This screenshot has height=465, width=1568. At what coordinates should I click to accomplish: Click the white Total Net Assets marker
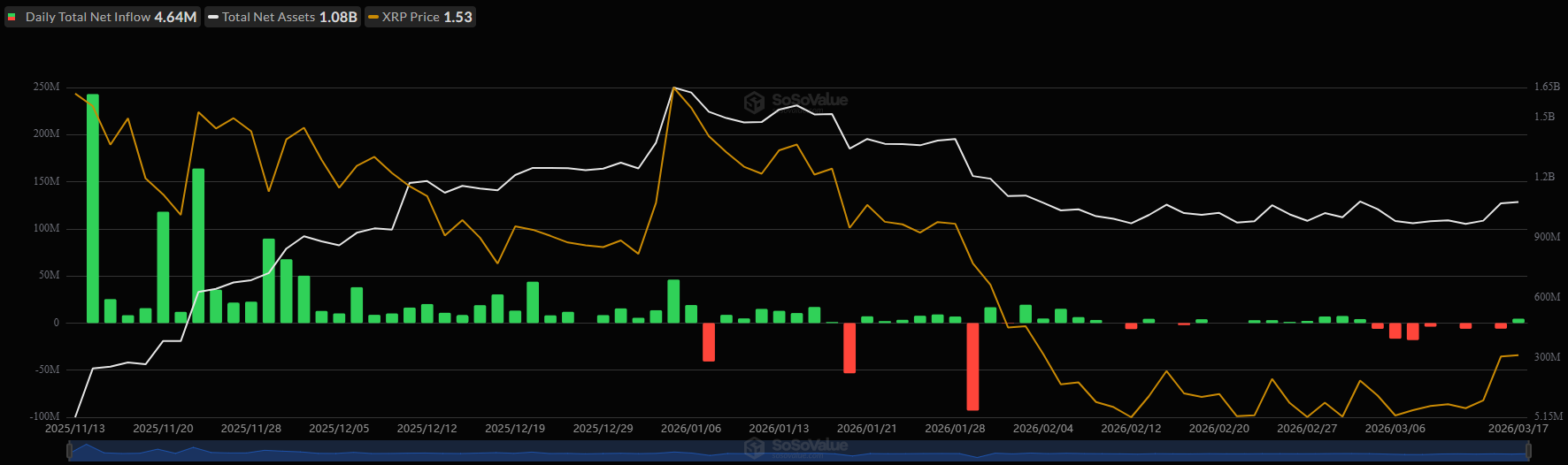point(213,17)
